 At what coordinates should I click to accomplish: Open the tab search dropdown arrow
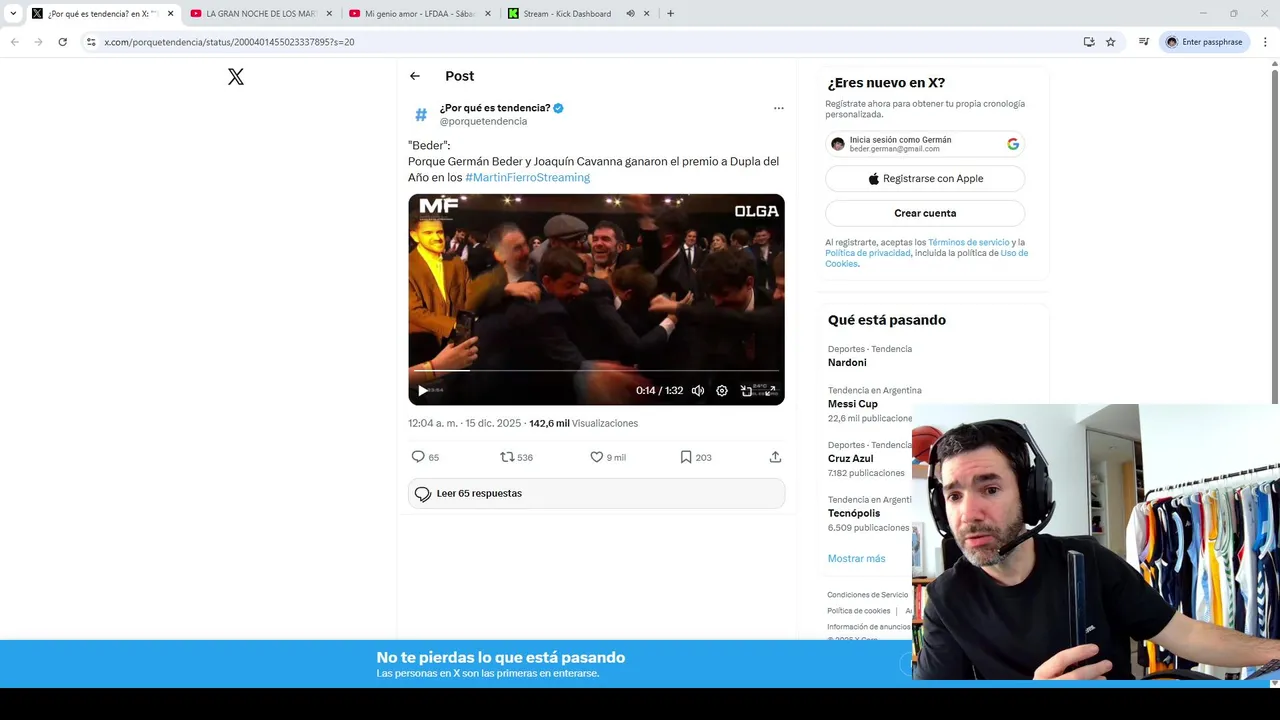pyautogui.click(x=13, y=14)
